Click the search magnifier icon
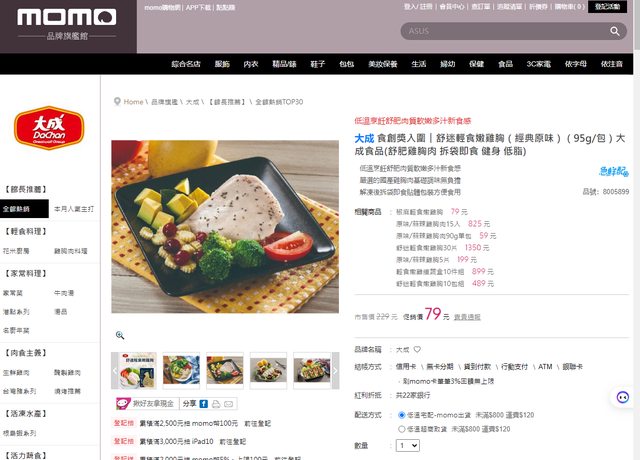Viewport: 640px width, 460px height. 615,31
